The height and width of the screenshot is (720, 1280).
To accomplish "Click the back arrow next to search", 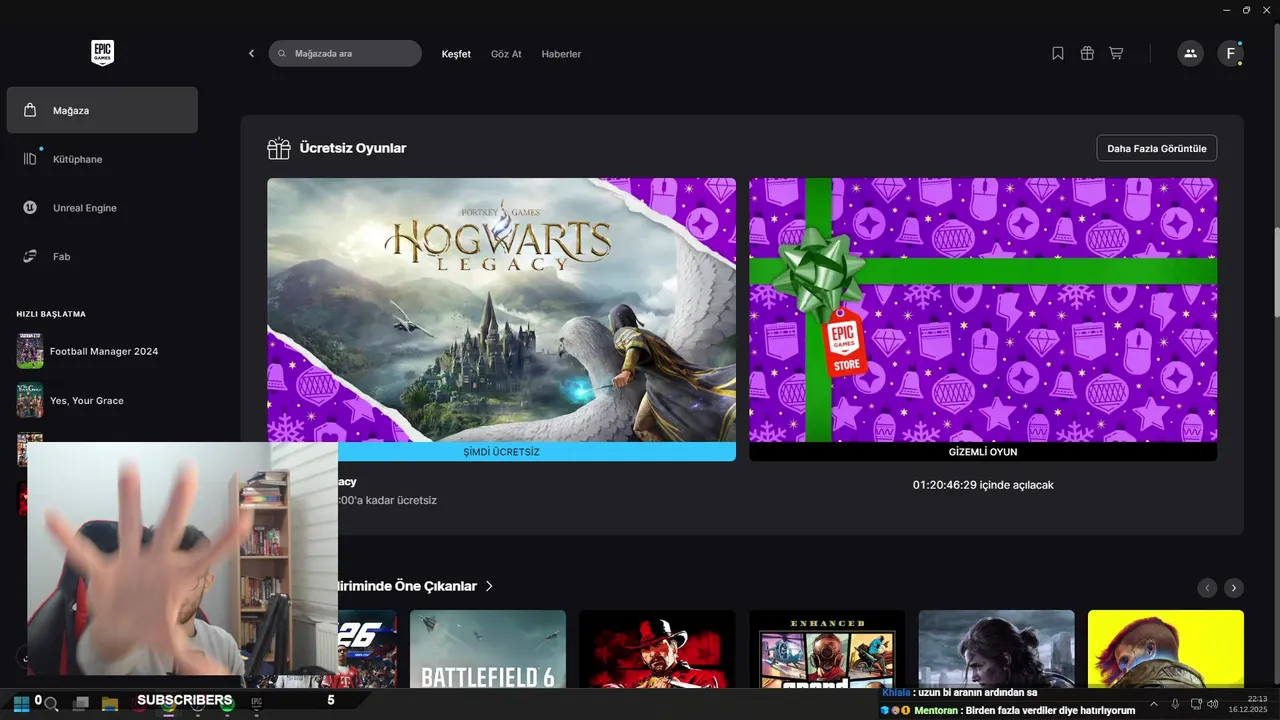I will coord(251,54).
